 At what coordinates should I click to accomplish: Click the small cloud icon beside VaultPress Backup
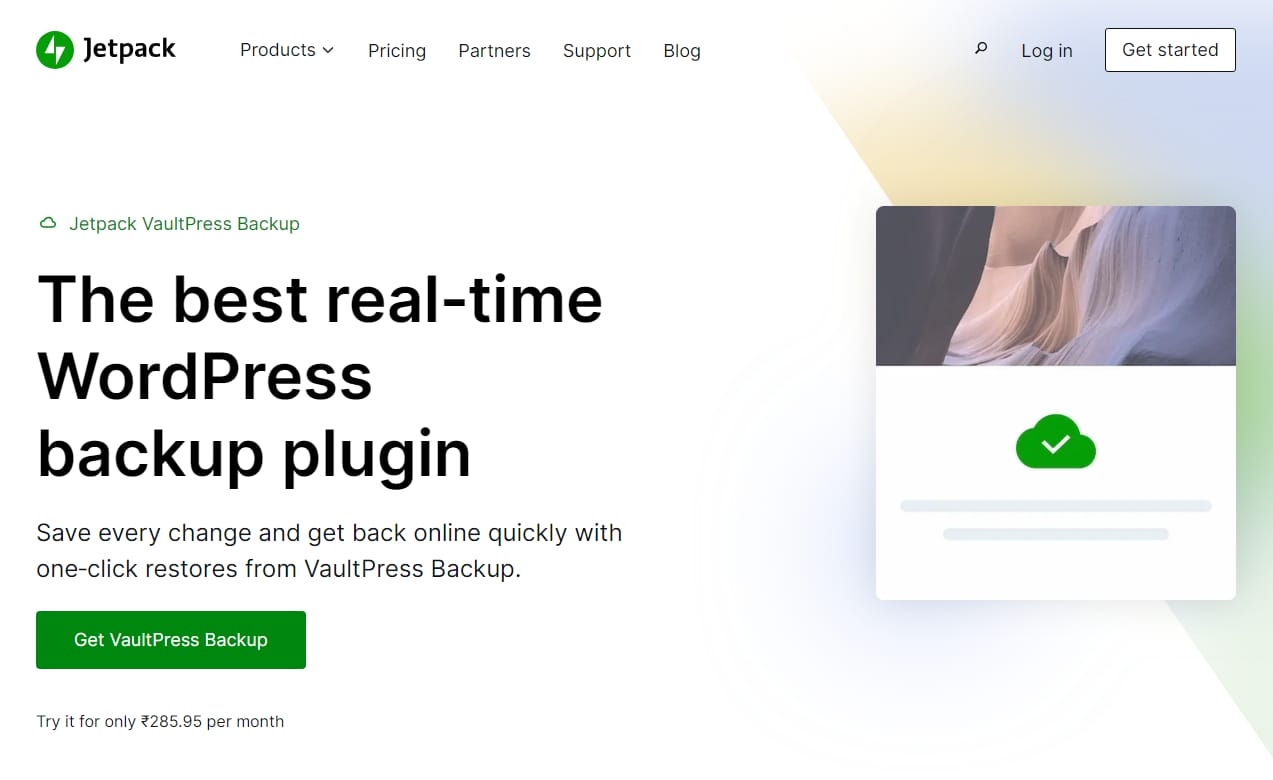47,224
